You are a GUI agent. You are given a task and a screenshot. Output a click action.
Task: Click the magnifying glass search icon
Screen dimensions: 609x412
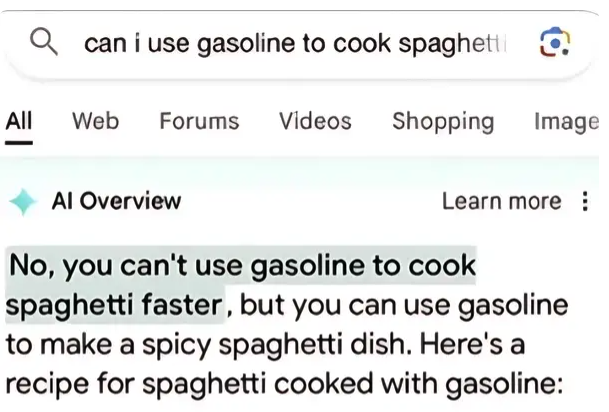click(44, 42)
